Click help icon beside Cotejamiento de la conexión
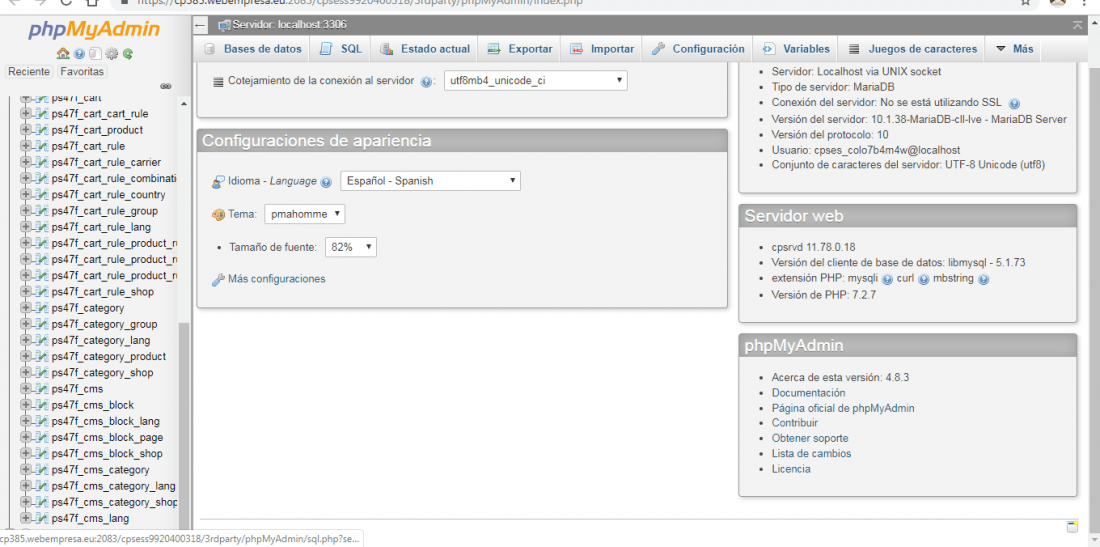 pos(427,81)
